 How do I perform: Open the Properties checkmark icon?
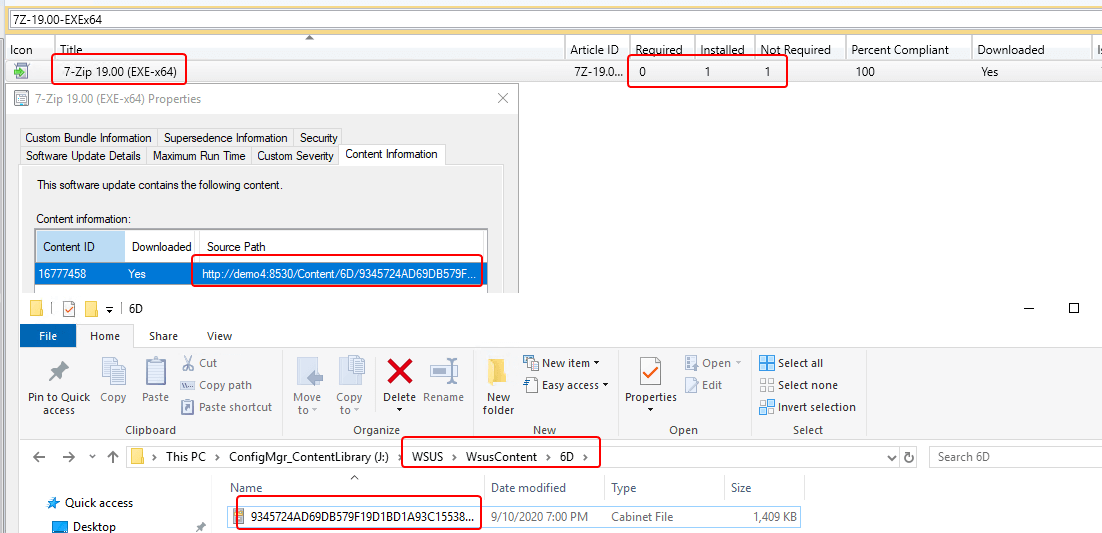tap(651, 372)
